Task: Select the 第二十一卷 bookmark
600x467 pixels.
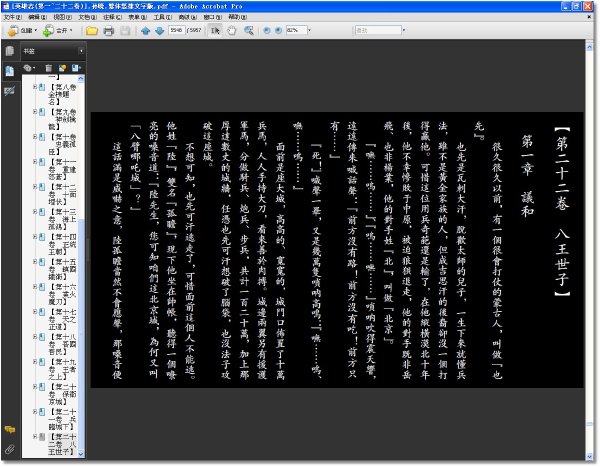Action: 62,419
